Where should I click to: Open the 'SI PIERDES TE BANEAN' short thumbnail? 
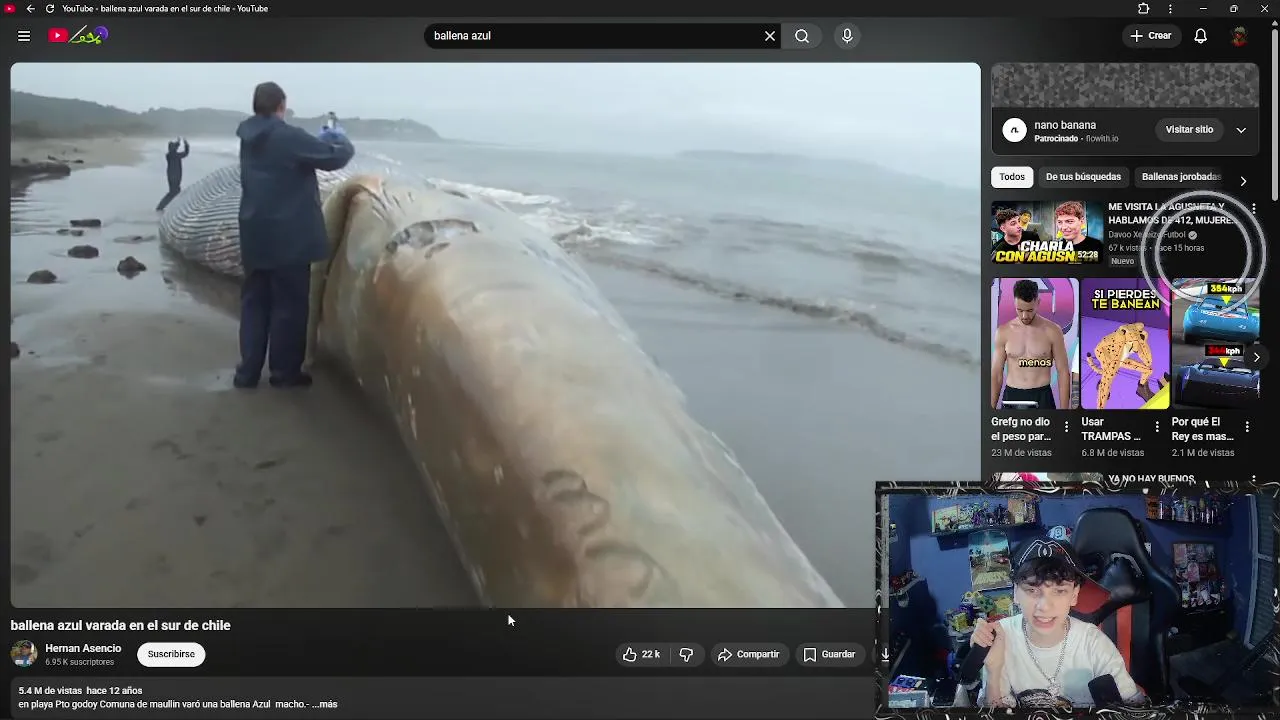(1125, 344)
